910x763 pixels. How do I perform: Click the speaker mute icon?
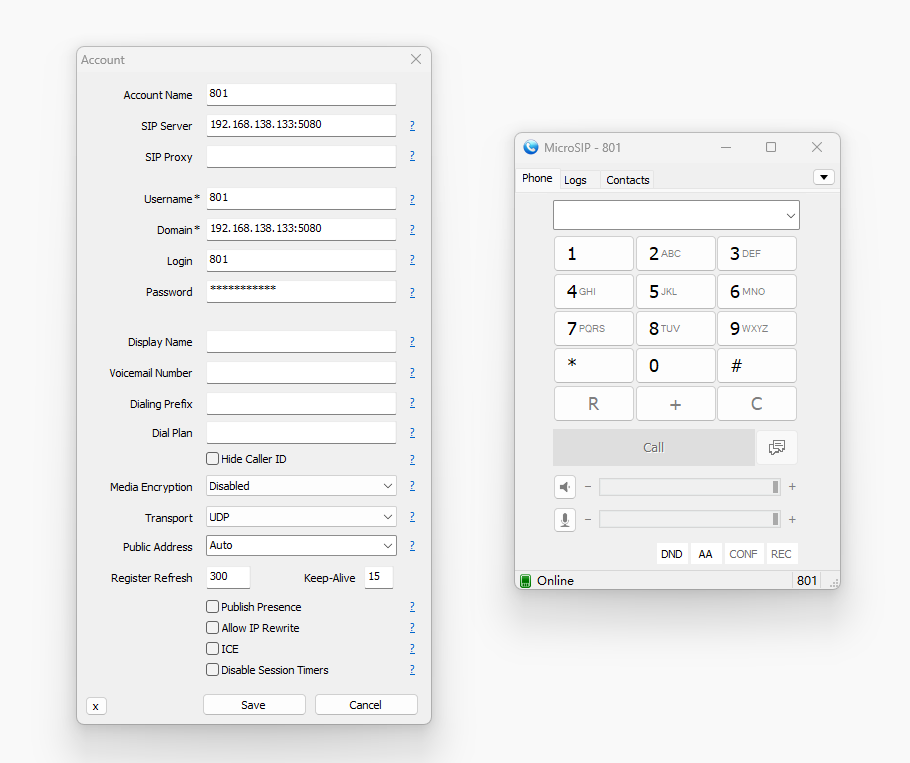pos(565,487)
